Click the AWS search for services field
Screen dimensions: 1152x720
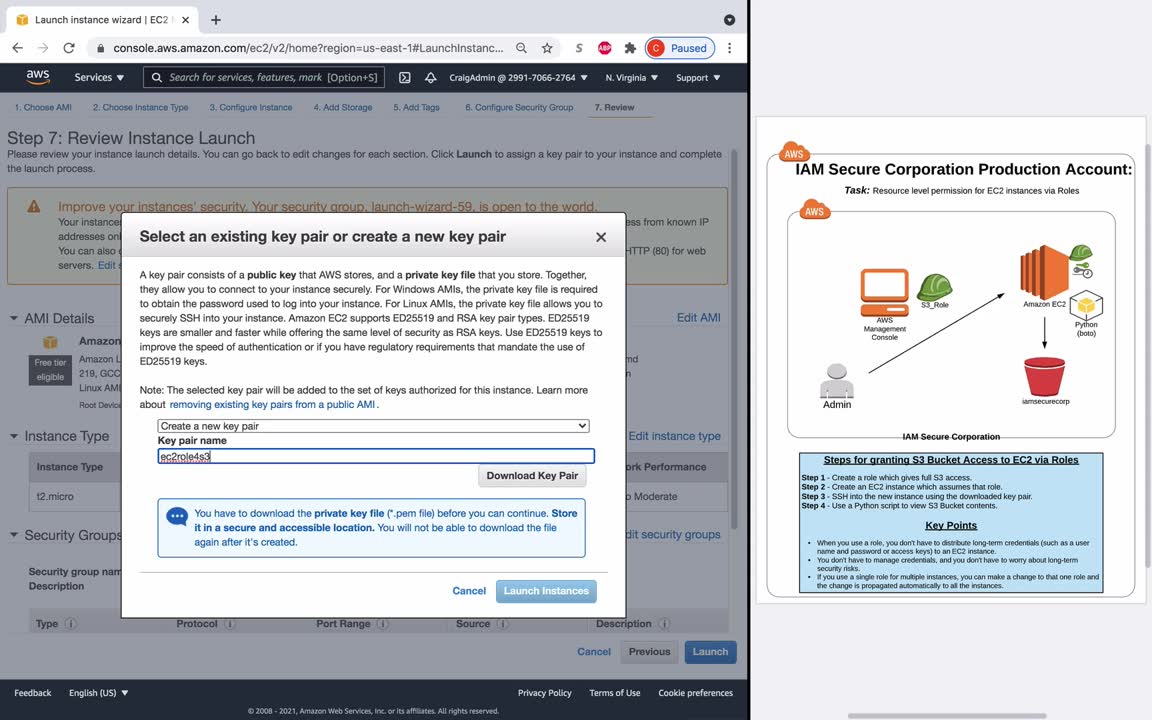[264, 77]
